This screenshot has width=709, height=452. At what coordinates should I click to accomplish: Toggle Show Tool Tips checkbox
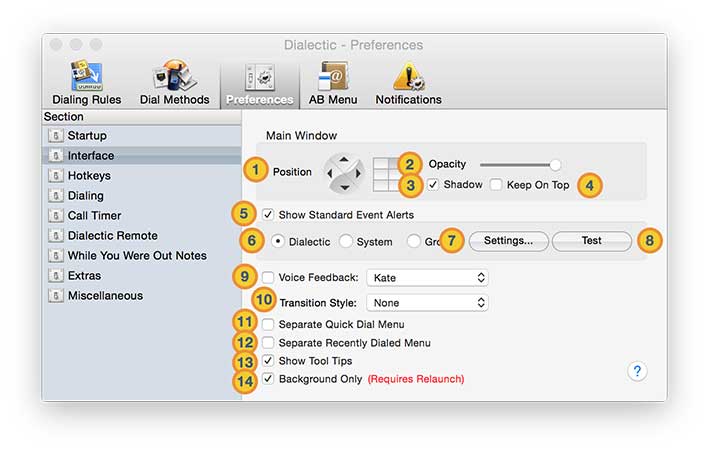[x=268, y=361]
